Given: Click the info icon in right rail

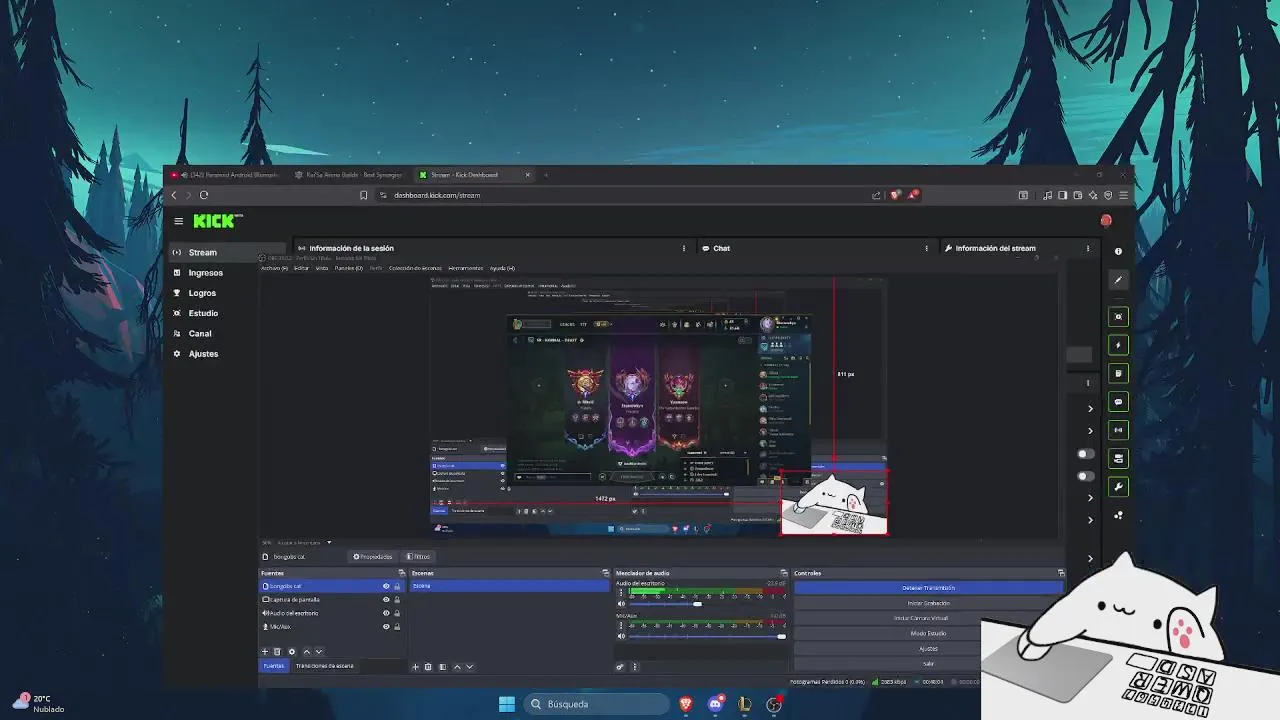Looking at the screenshot, I should coord(1119,251).
